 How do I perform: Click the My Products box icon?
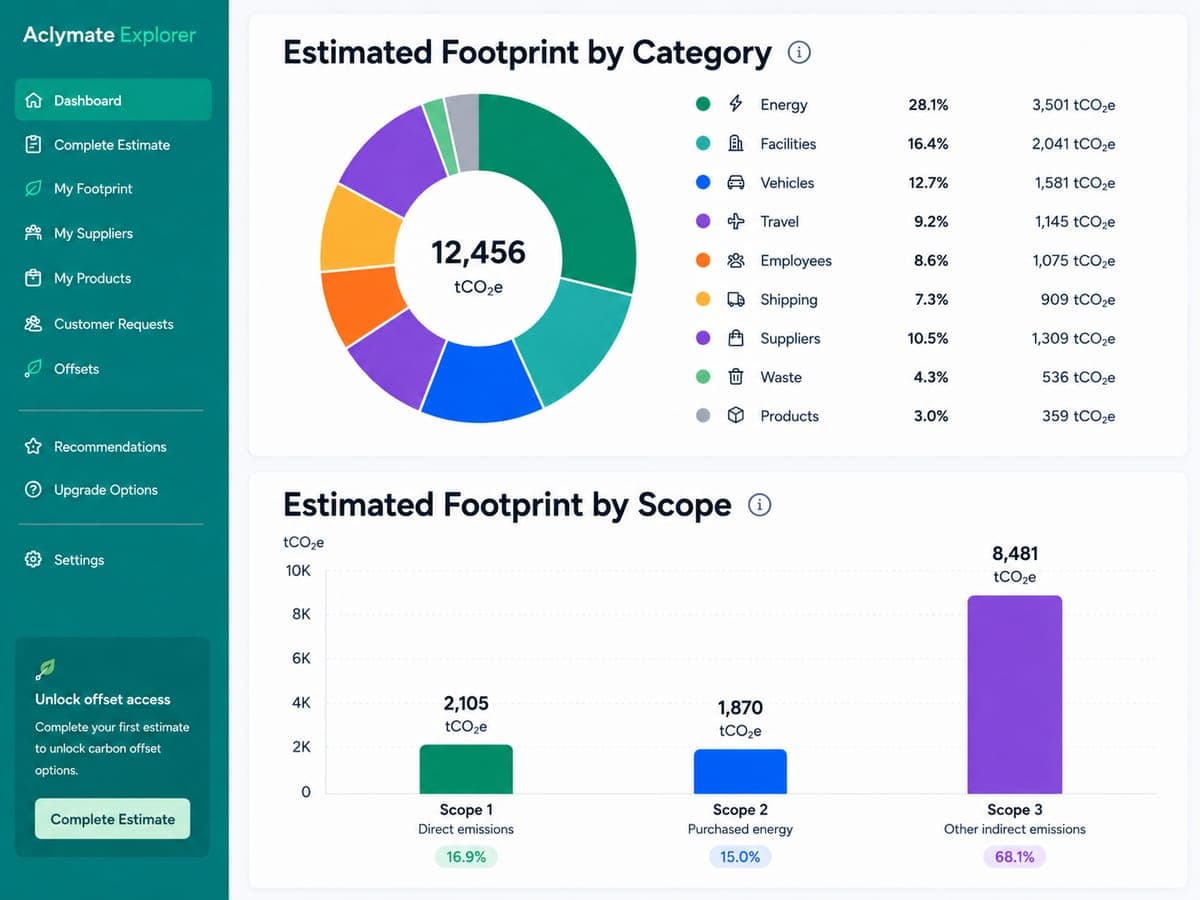33,278
